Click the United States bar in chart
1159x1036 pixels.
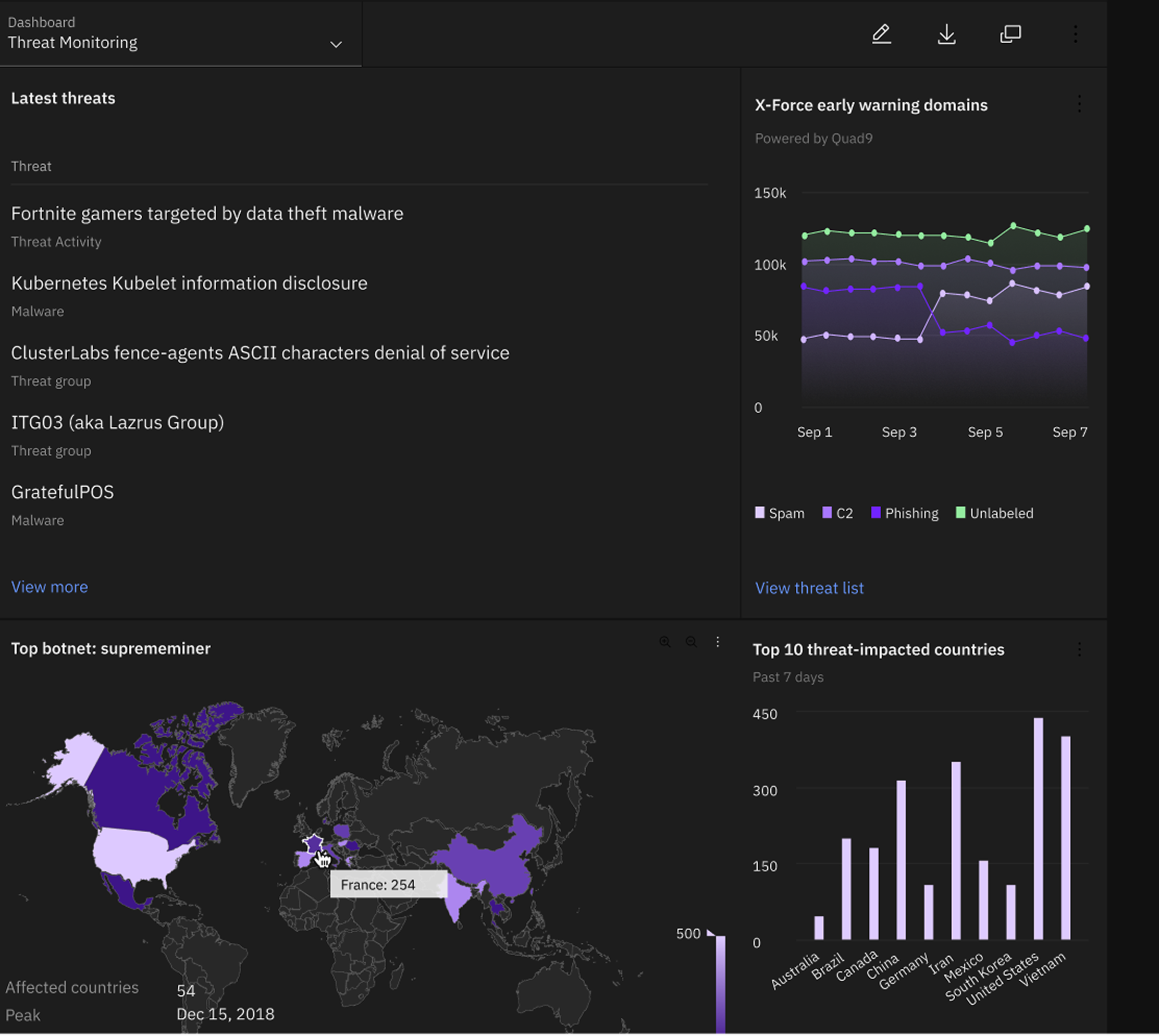tap(1038, 828)
